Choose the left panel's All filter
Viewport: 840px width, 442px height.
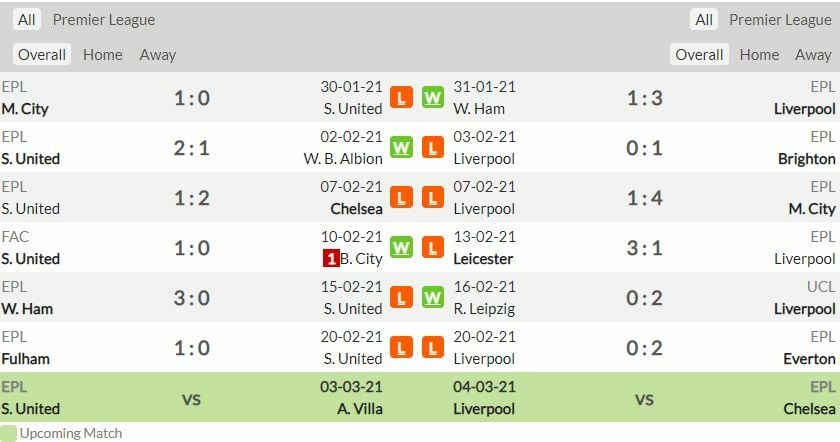pos(26,20)
